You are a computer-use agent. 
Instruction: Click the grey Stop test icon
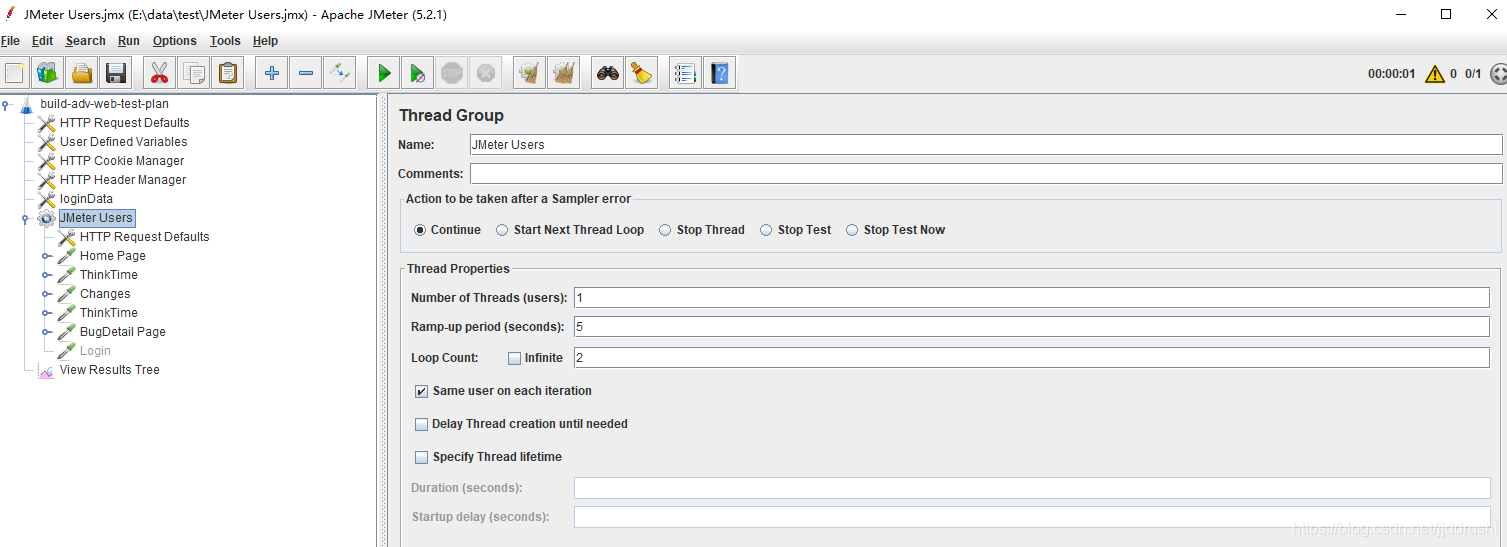pyautogui.click(x=453, y=73)
